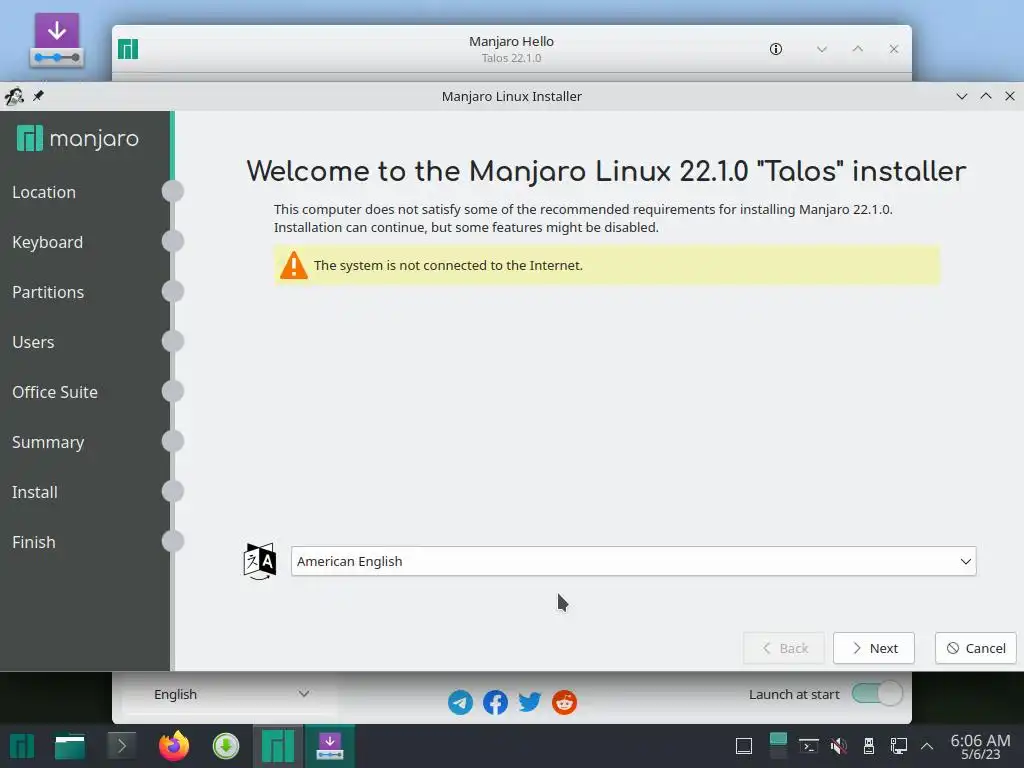This screenshot has height=768, width=1024.
Task: Open the English dropdown in Manjaro Hello
Action: pos(231,694)
